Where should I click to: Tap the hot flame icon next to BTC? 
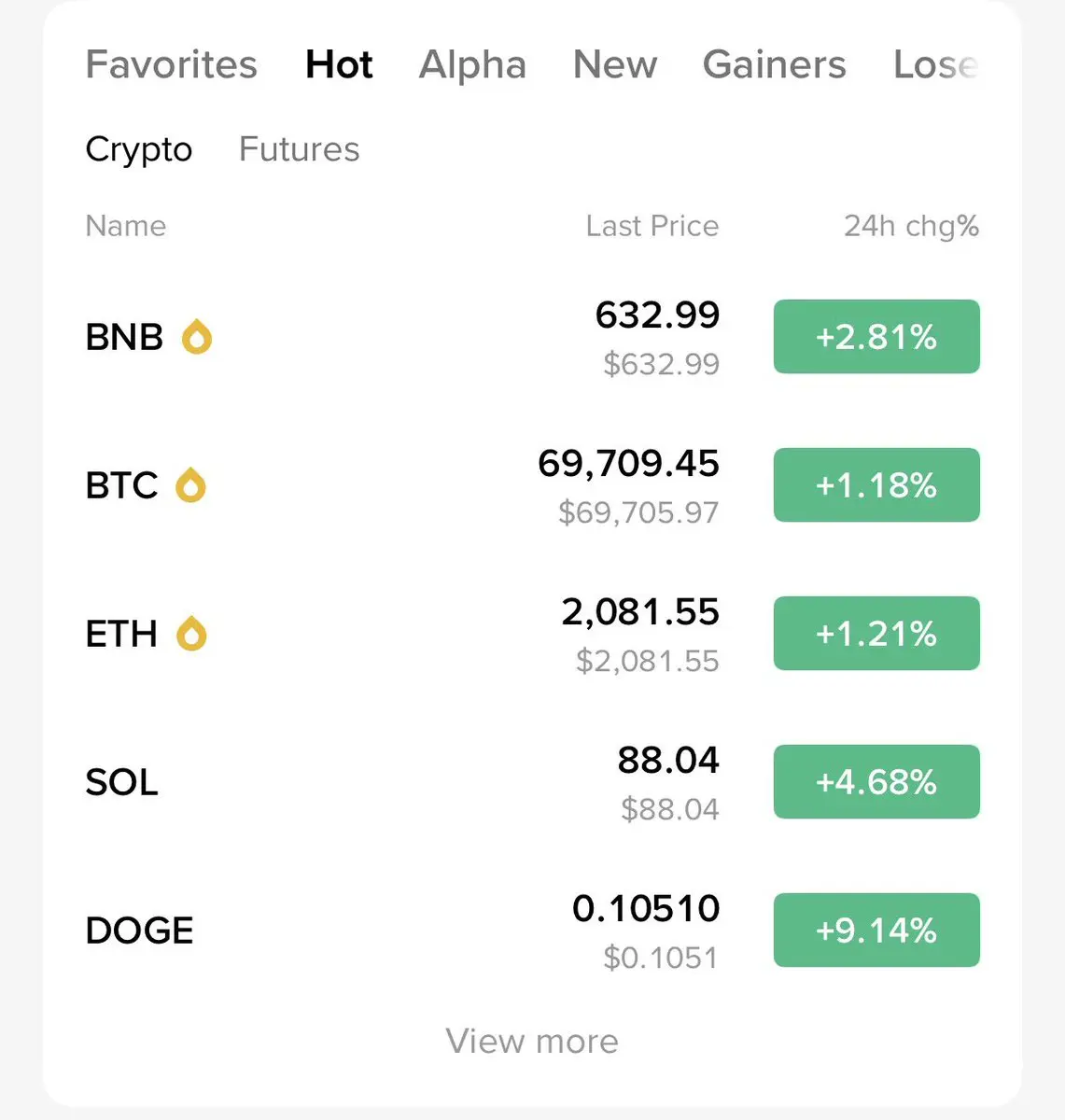(190, 485)
